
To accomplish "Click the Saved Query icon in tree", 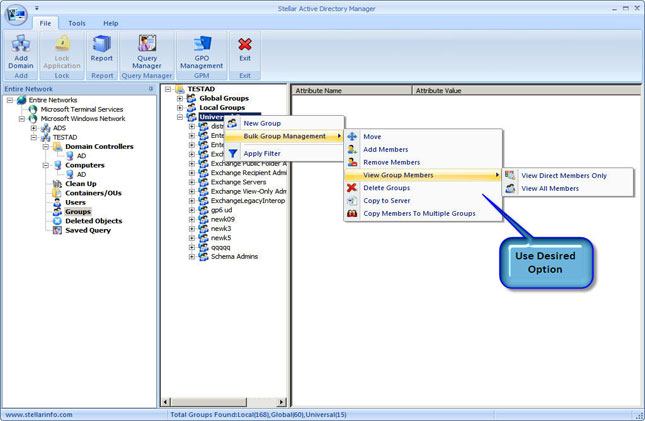I will click(57, 230).
